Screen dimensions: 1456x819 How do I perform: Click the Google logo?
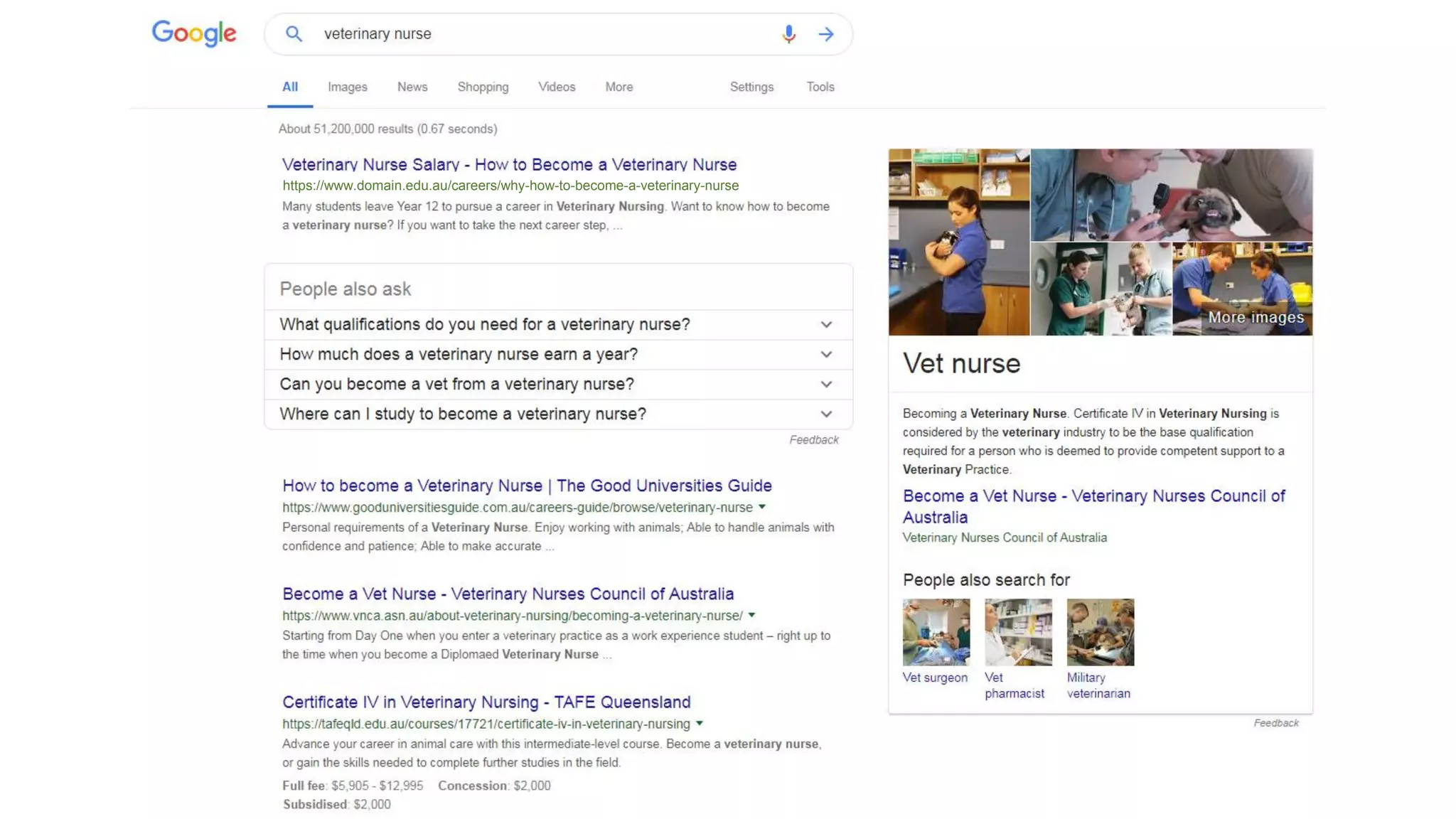[x=194, y=33]
